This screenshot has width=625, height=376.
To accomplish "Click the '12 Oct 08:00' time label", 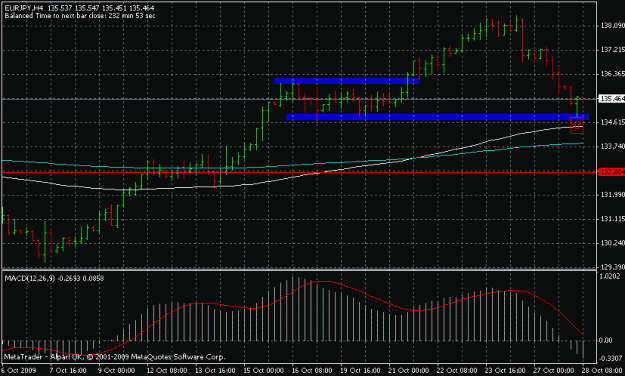I will (x=167, y=370).
